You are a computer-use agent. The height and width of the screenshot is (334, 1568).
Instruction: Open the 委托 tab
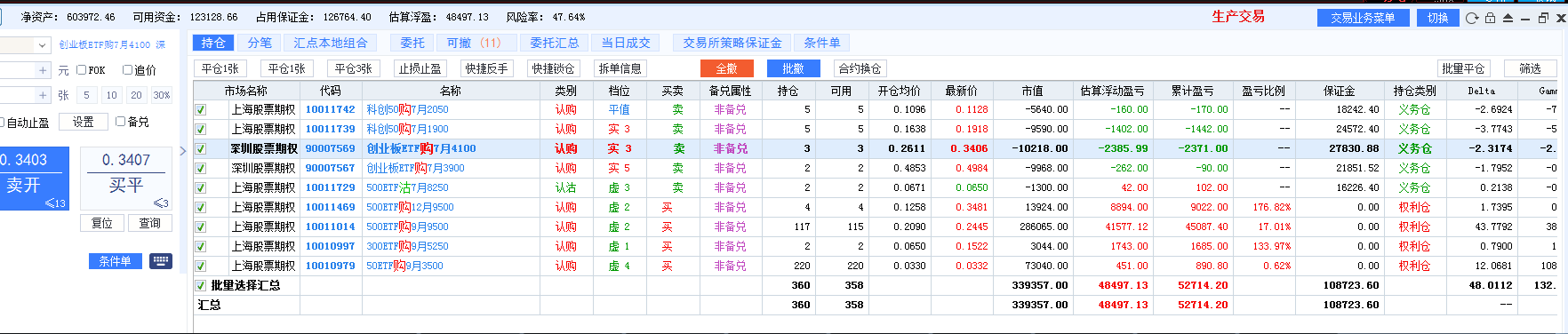click(x=412, y=43)
